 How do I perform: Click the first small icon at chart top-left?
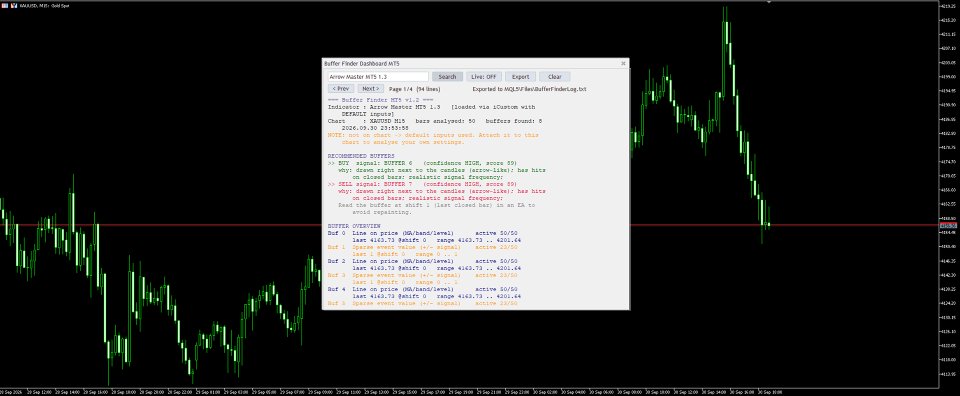click(6, 5)
